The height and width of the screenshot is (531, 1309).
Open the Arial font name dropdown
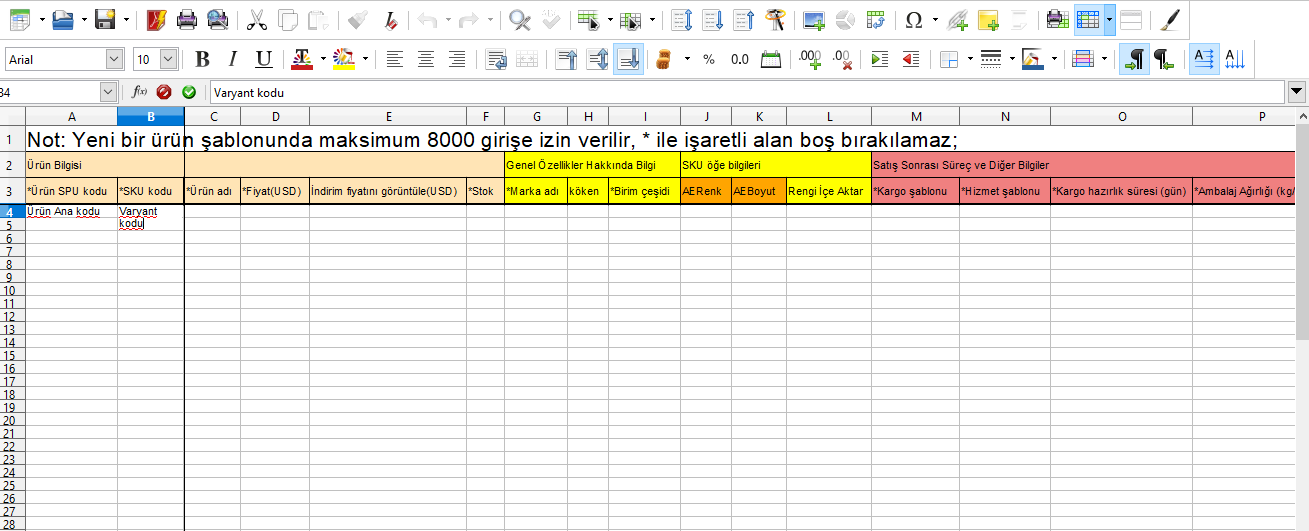tap(114, 60)
